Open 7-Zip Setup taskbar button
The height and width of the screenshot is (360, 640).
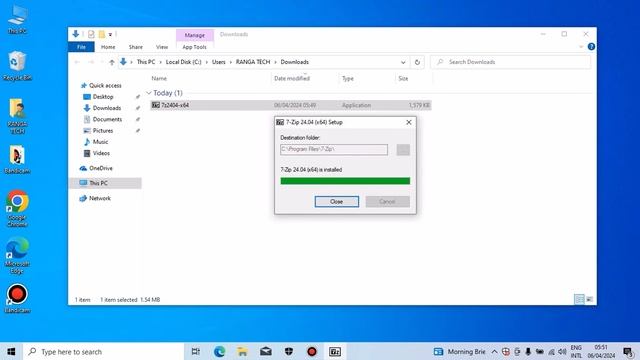335,351
